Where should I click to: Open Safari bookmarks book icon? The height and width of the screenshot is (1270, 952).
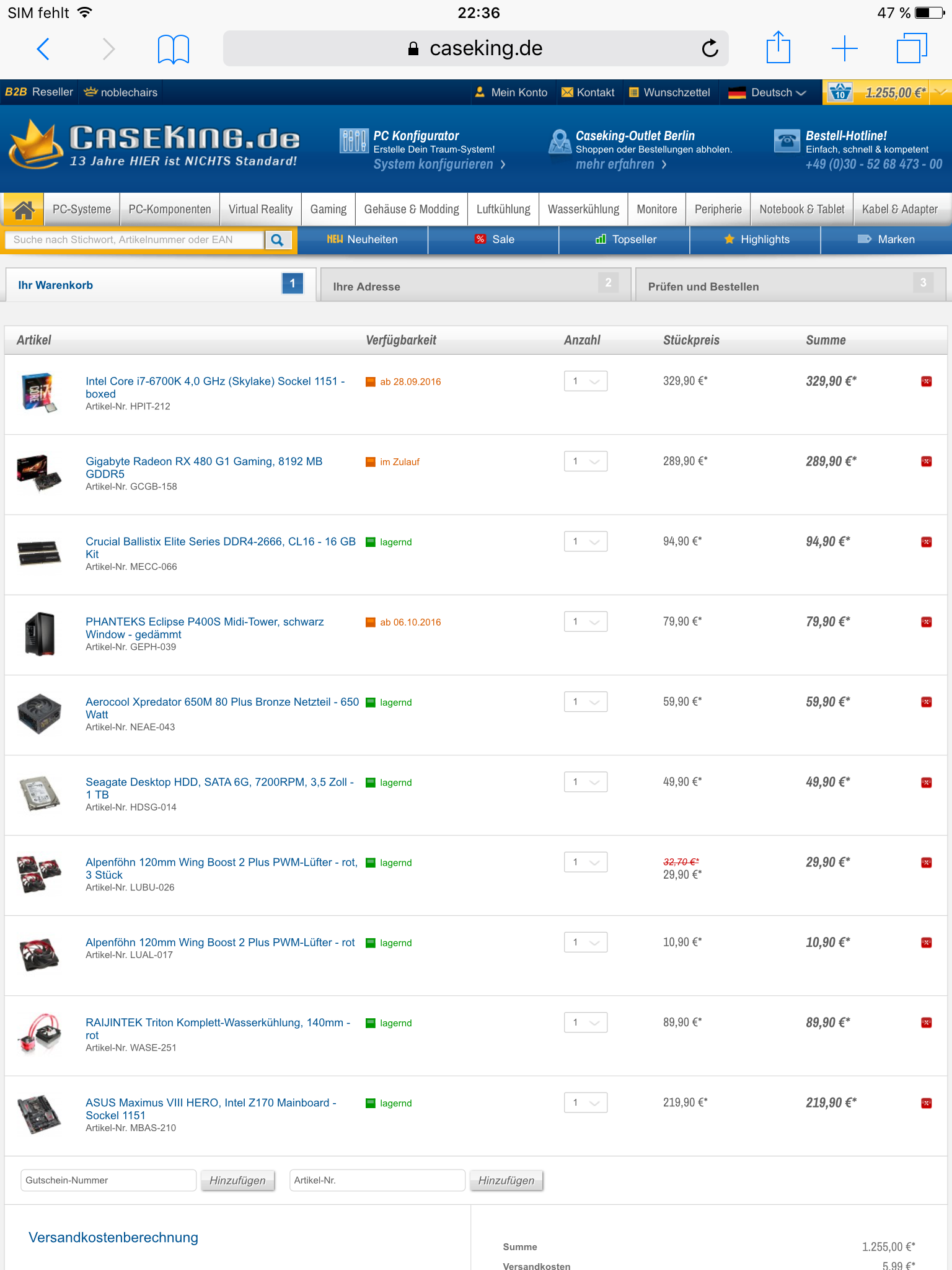pyautogui.click(x=174, y=49)
